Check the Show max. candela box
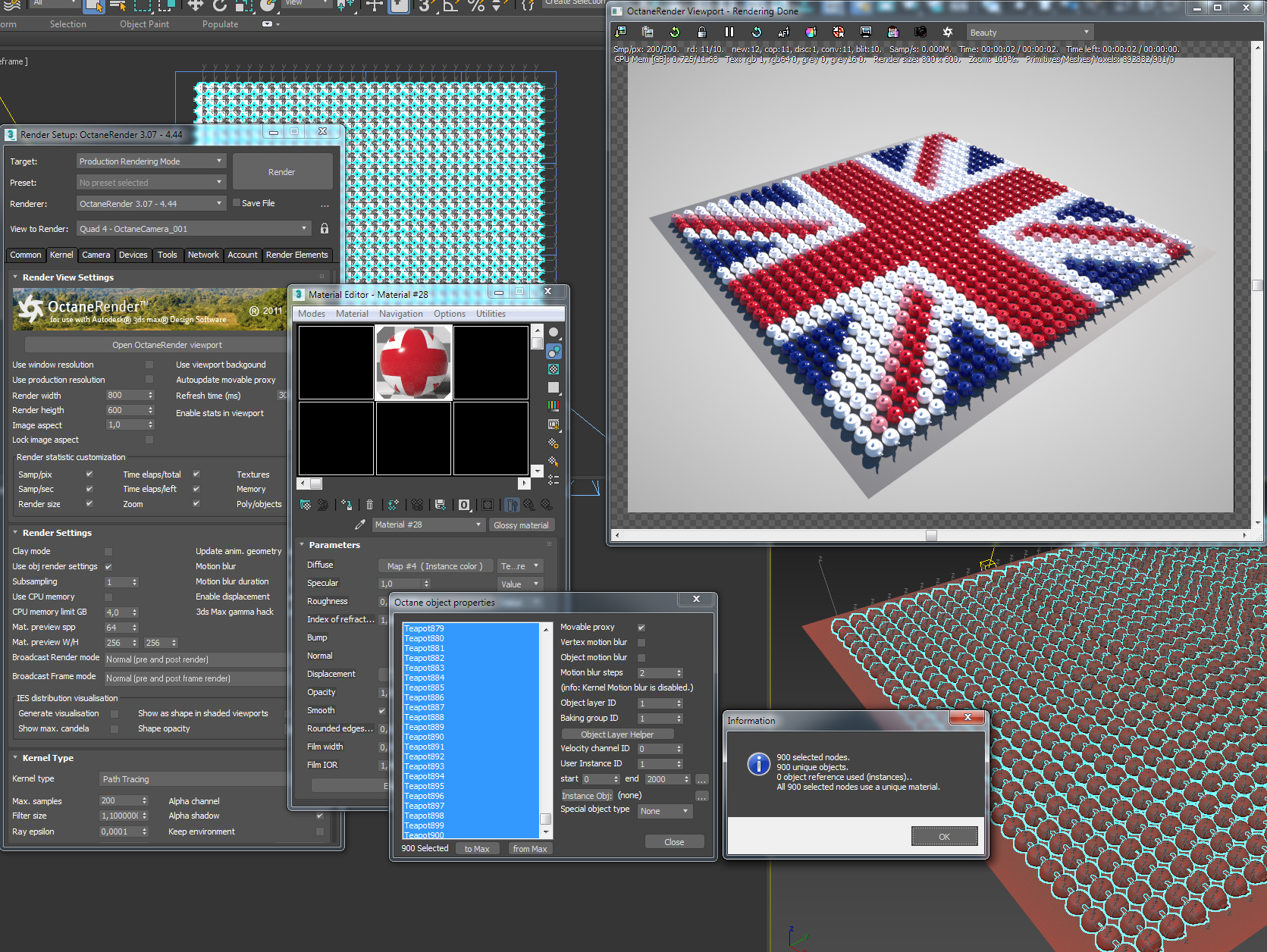1267x952 pixels. point(114,729)
